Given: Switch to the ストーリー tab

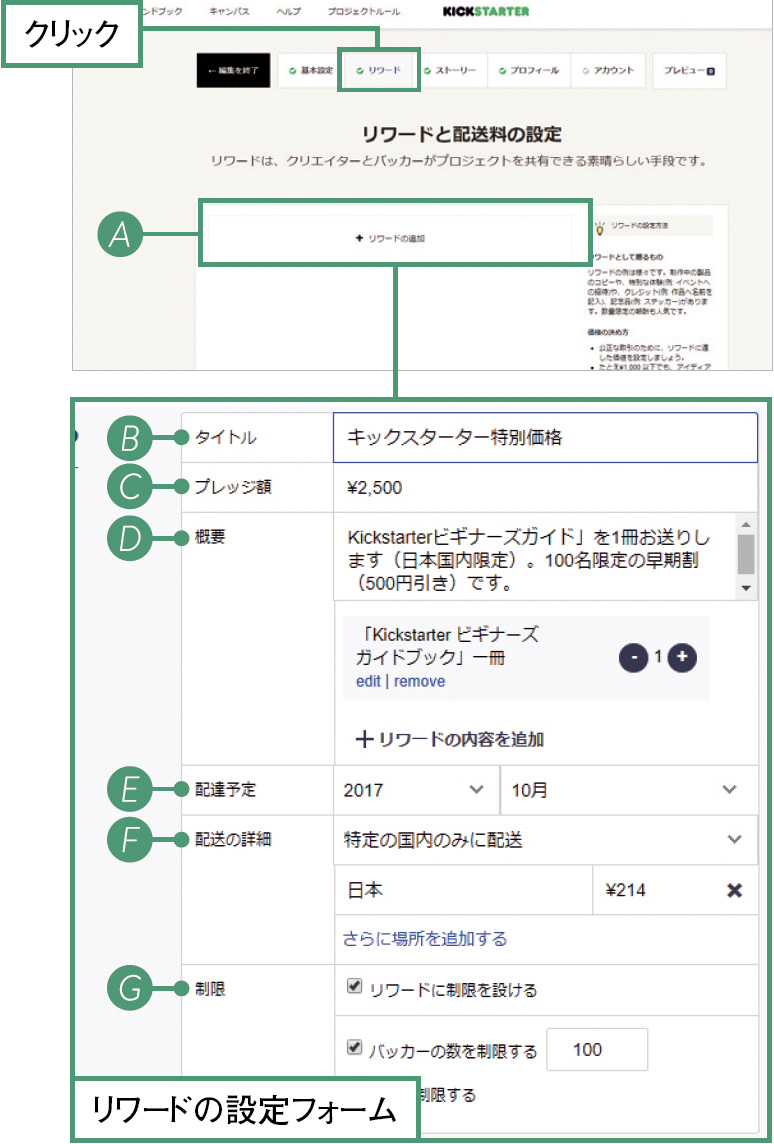Looking at the screenshot, I should point(450,71).
